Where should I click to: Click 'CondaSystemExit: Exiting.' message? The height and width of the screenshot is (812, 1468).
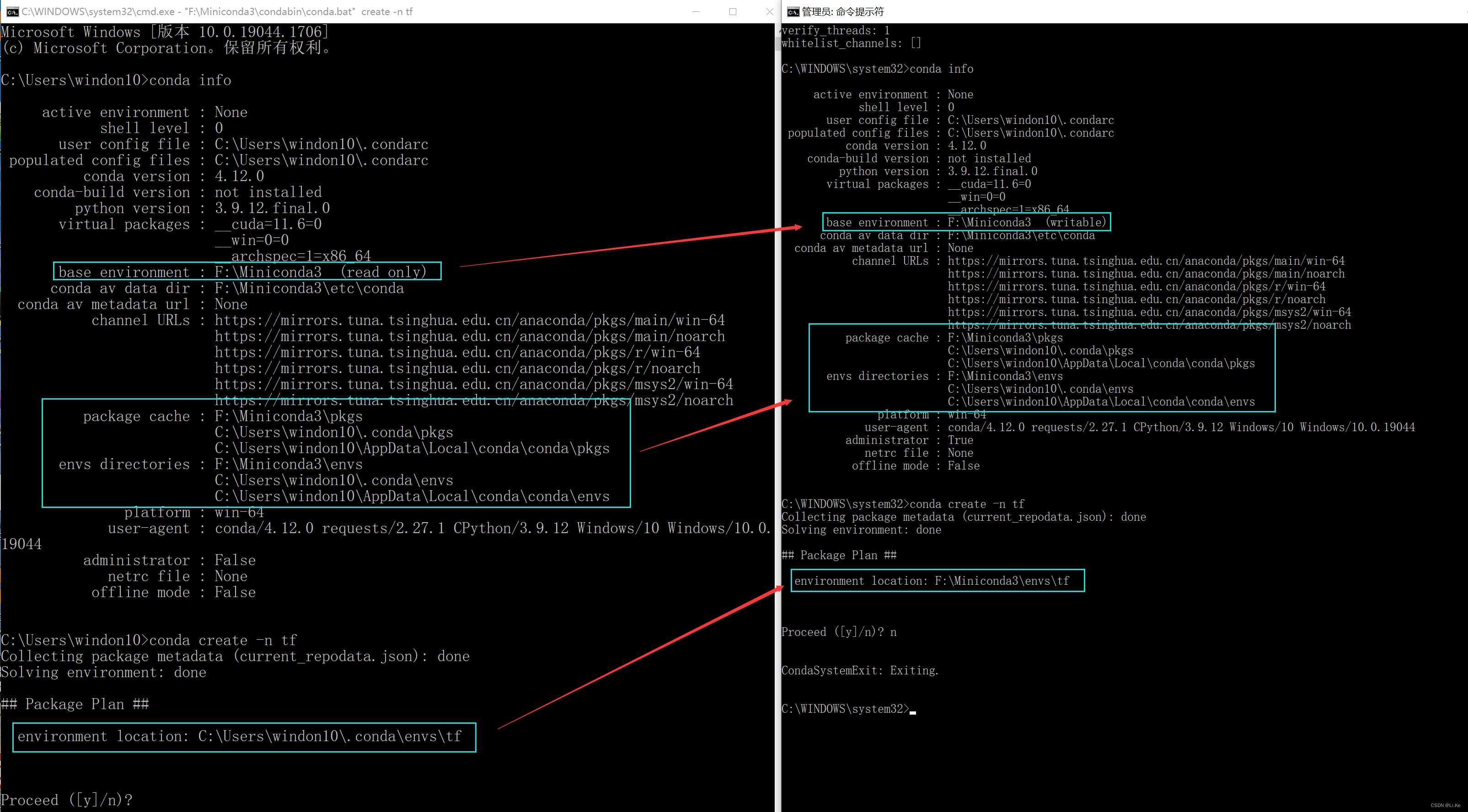[x=859, y=670]
